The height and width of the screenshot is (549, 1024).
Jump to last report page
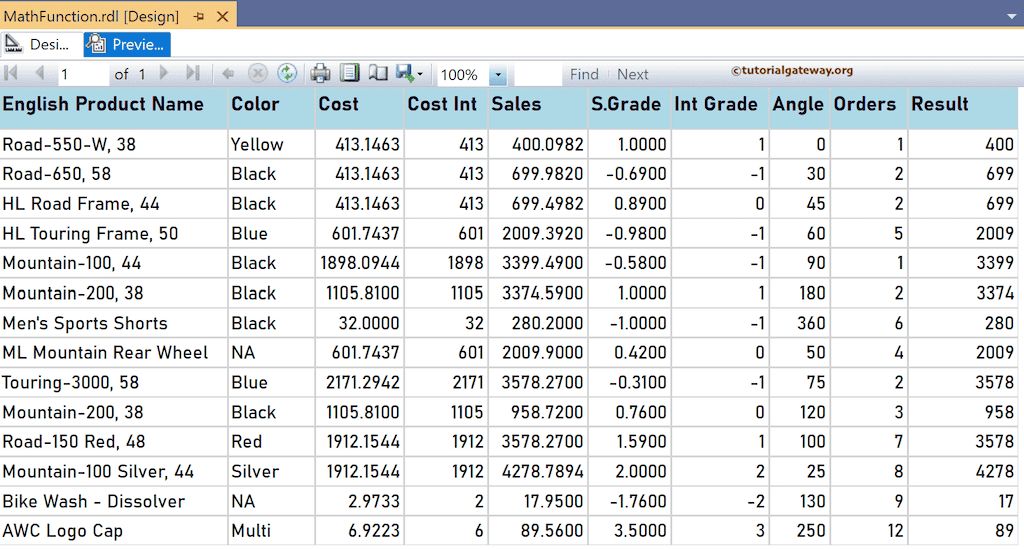click(192, 73)
